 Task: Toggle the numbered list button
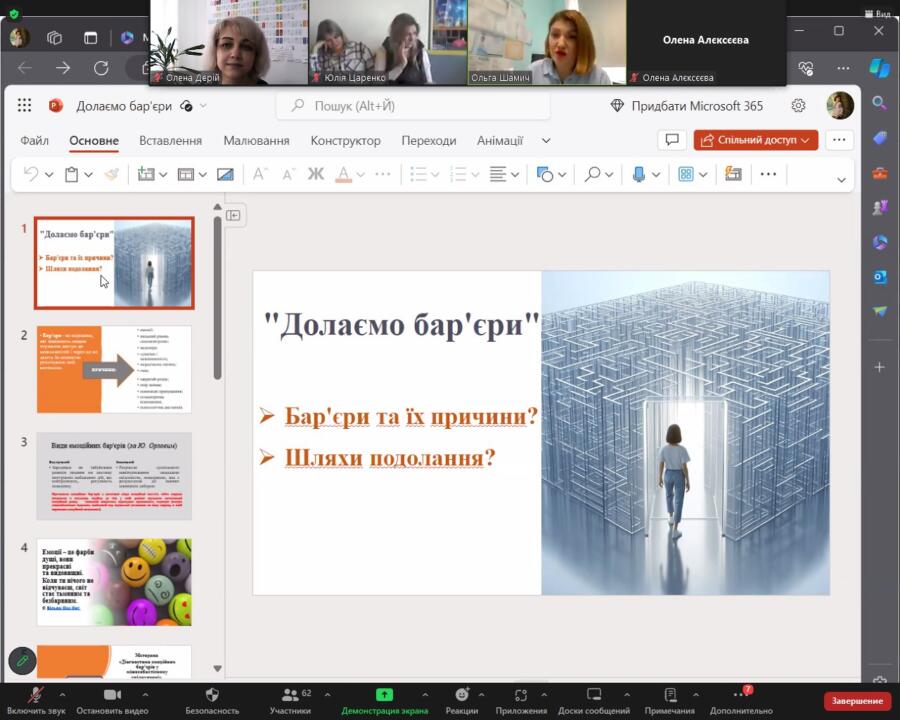tap(458, 174)
